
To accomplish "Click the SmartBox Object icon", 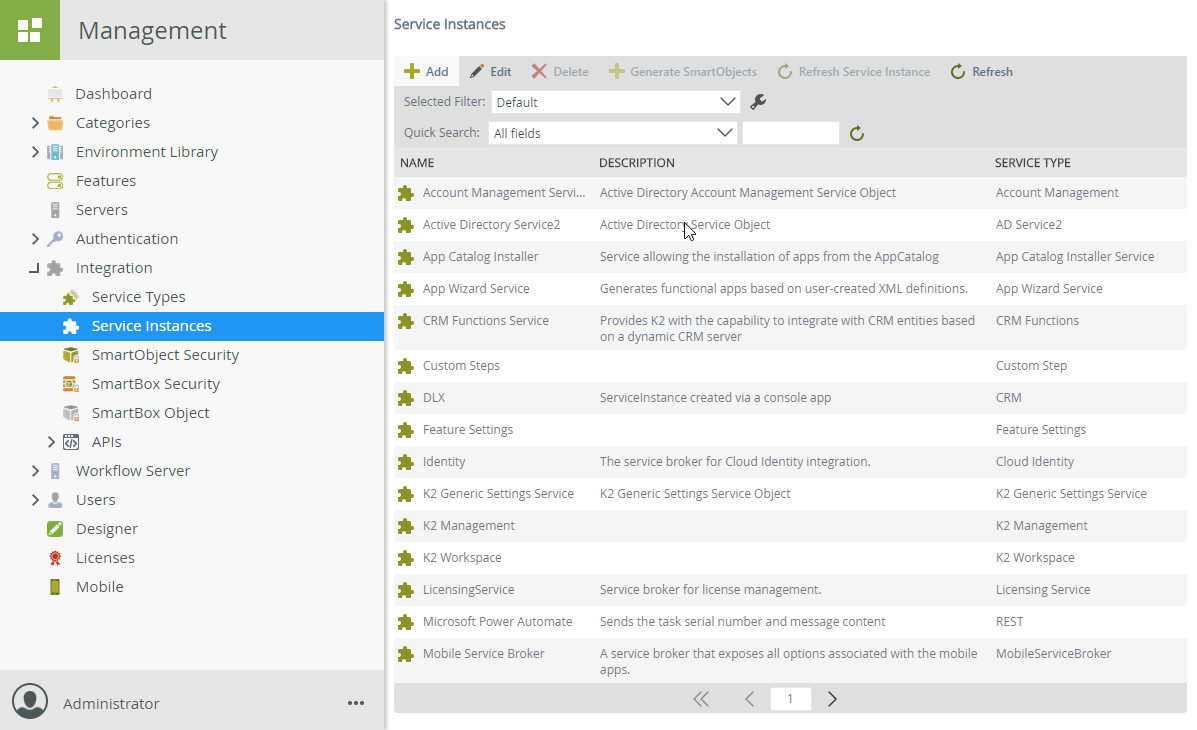I will pos(71,413).
